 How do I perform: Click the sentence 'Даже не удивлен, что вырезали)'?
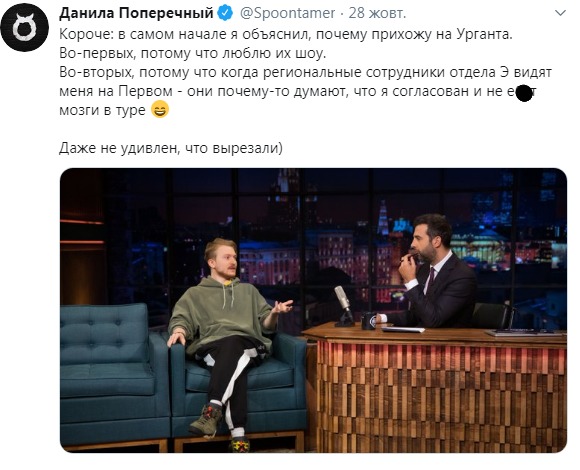pos(171,148)
